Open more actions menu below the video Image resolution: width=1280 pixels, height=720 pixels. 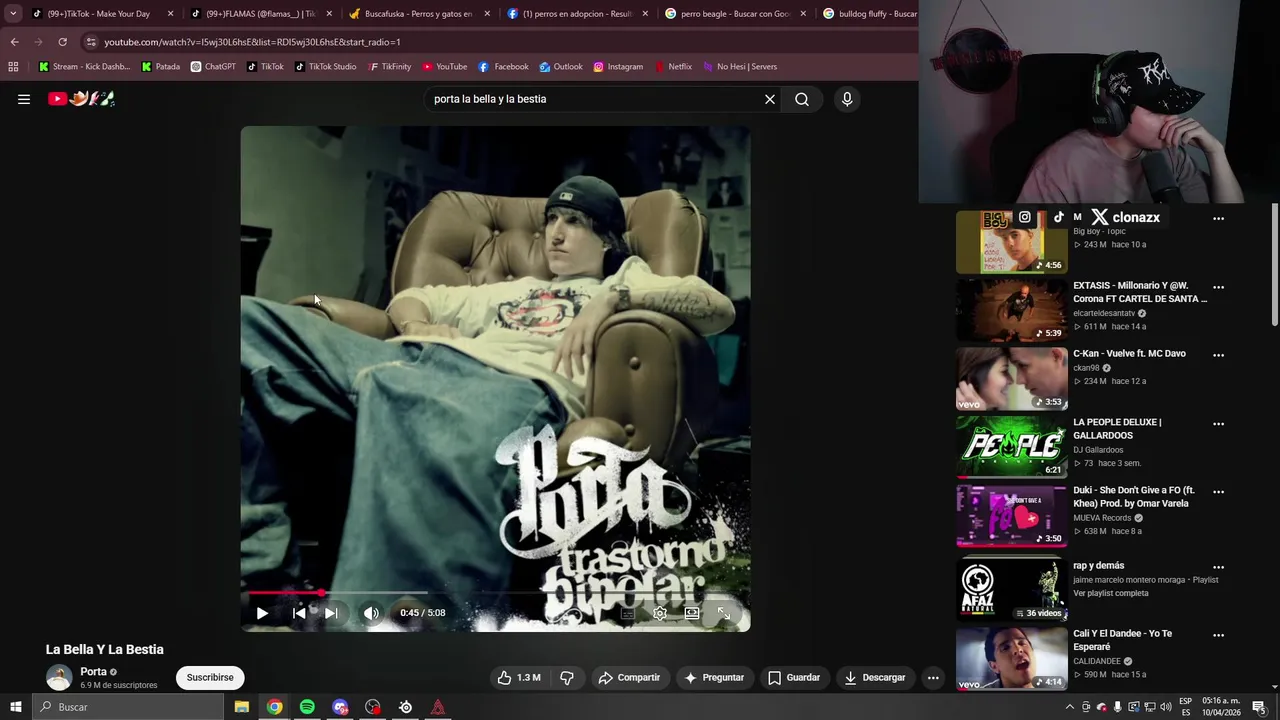933,677
